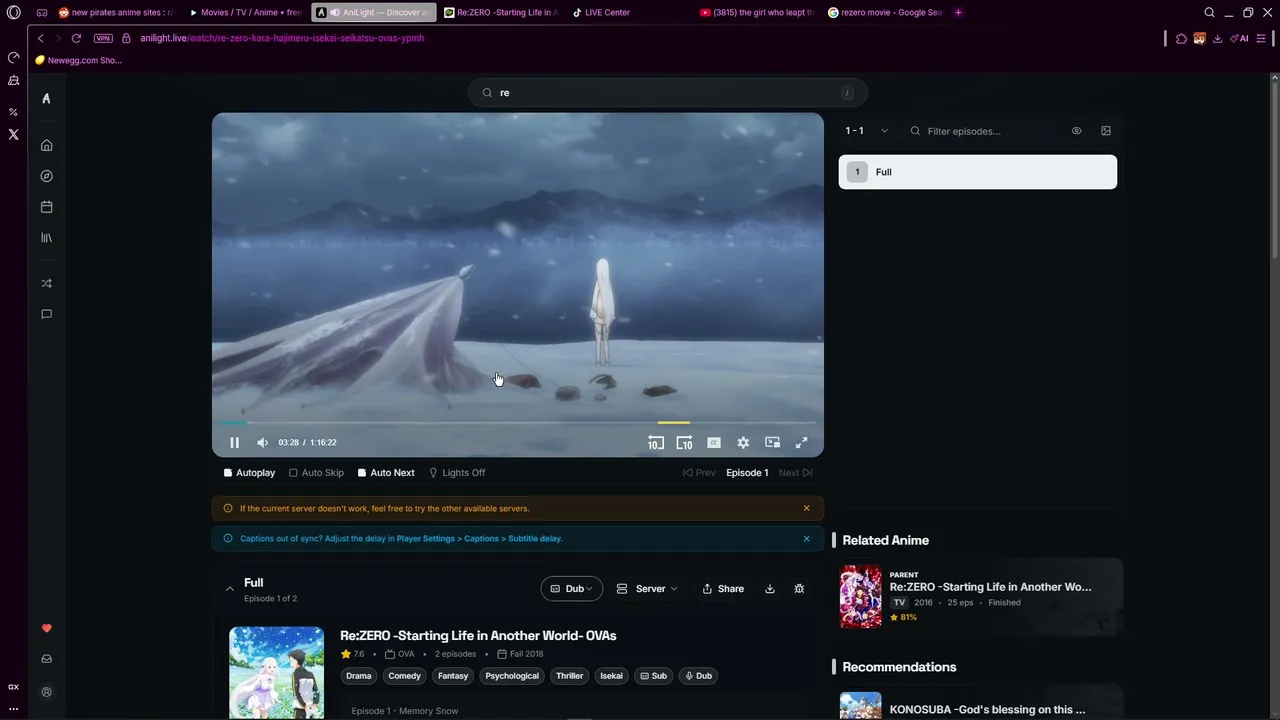1280x720 pixels.
Task: Open the browser extensions menu
Action: point(1181,38)
